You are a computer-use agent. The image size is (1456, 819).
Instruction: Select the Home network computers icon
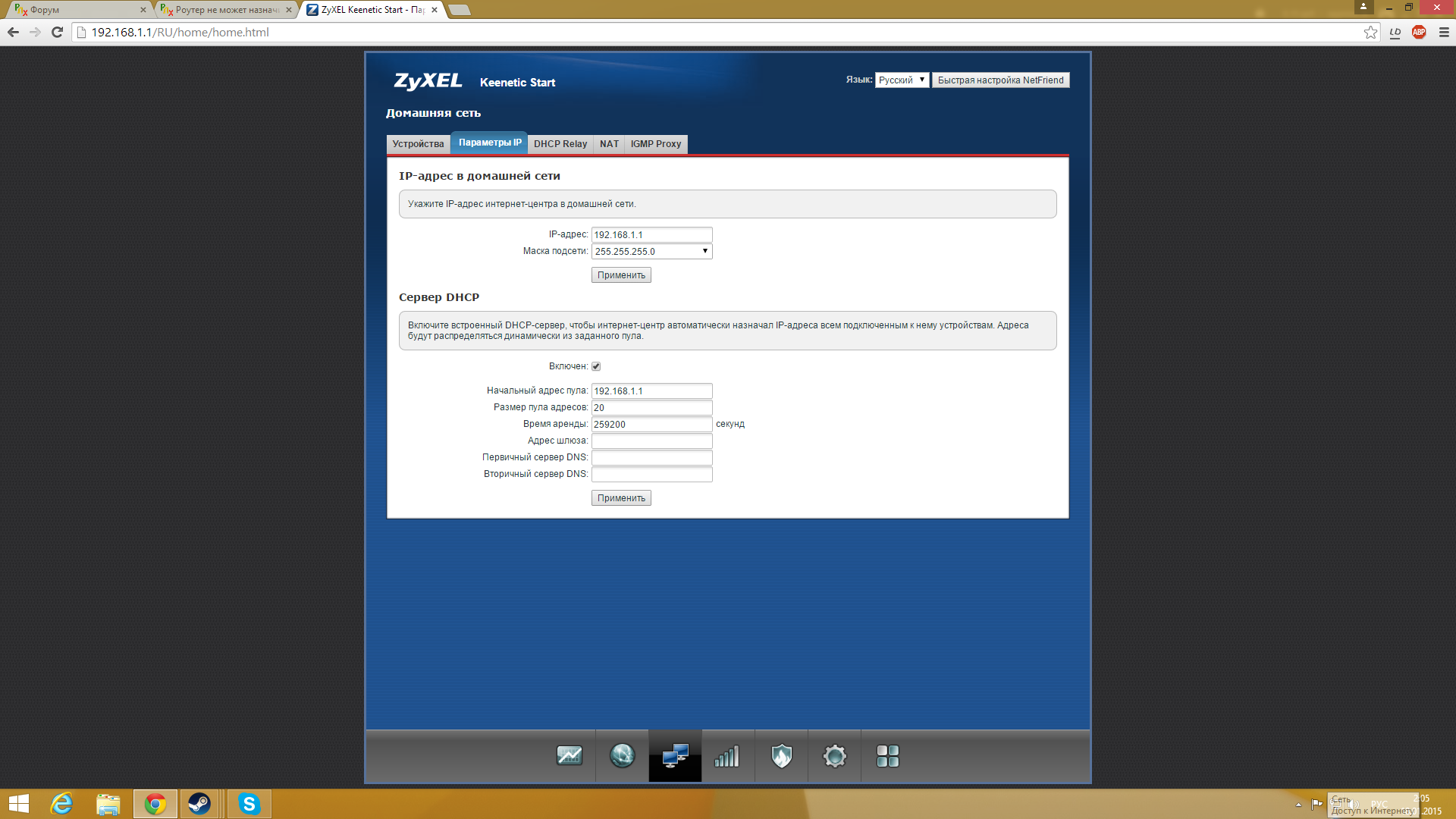point(675,756)
